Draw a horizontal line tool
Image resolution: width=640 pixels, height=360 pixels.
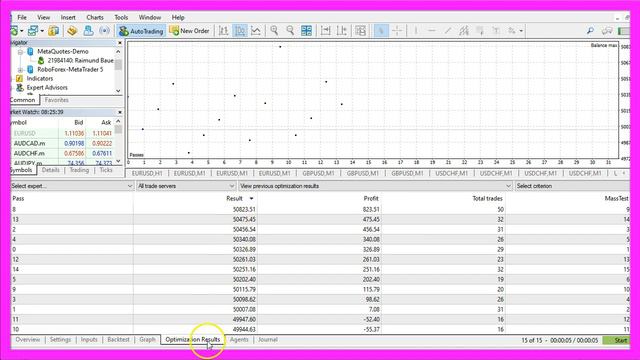pos(431,31)
